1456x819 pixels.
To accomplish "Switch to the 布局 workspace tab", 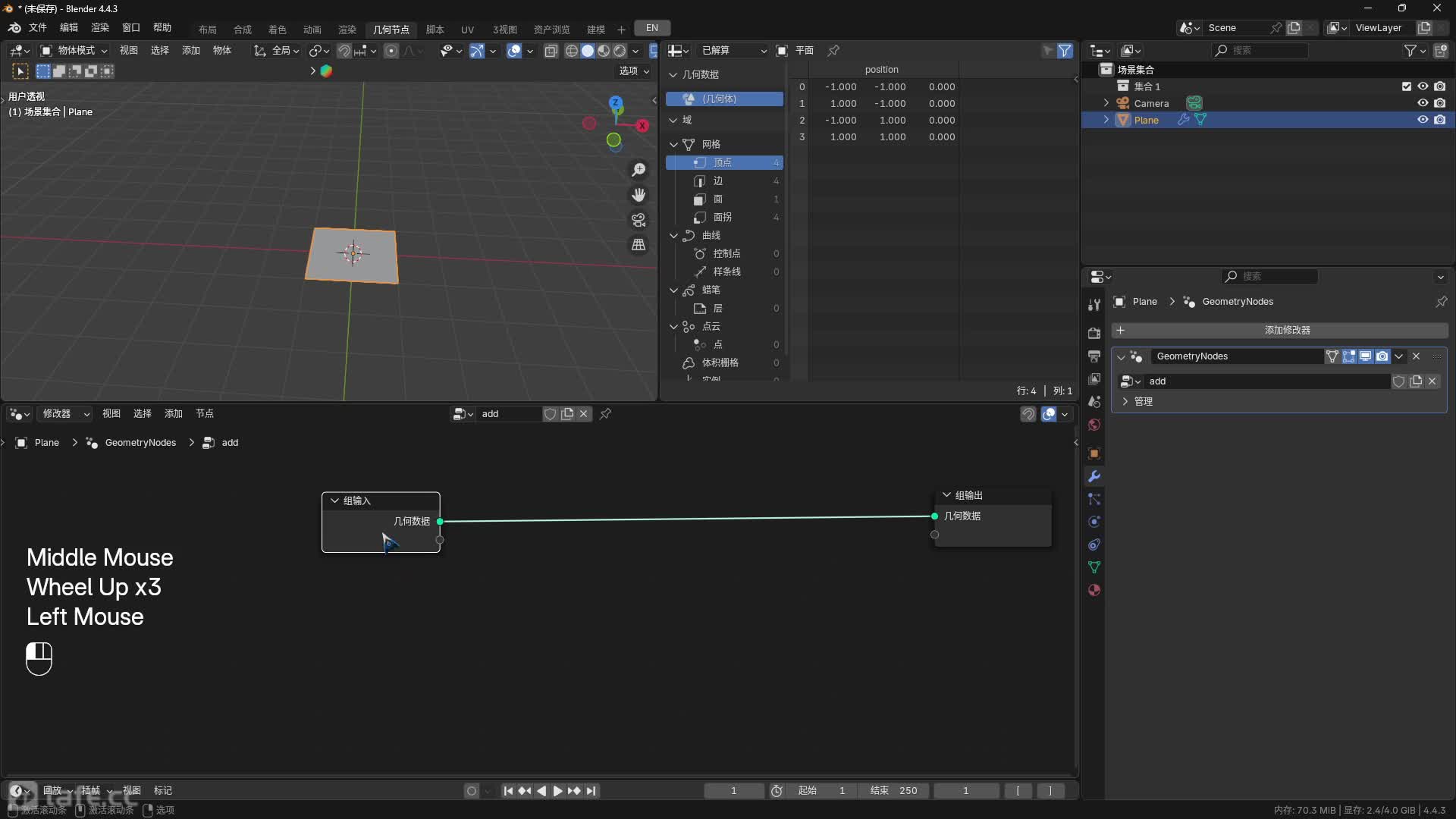I will coord(208,30).
